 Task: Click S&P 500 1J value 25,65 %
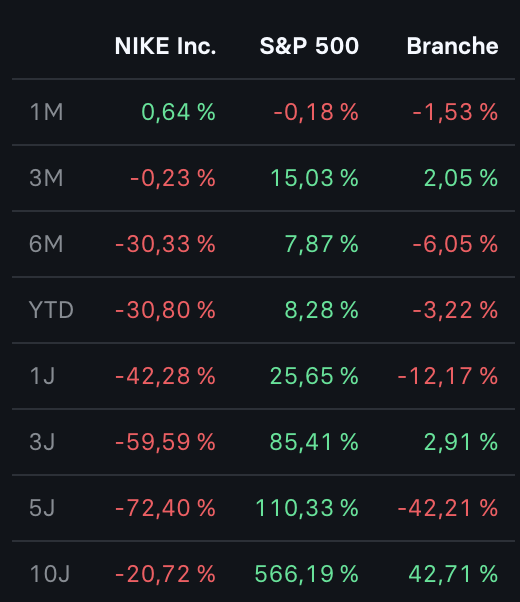point(314,376)
